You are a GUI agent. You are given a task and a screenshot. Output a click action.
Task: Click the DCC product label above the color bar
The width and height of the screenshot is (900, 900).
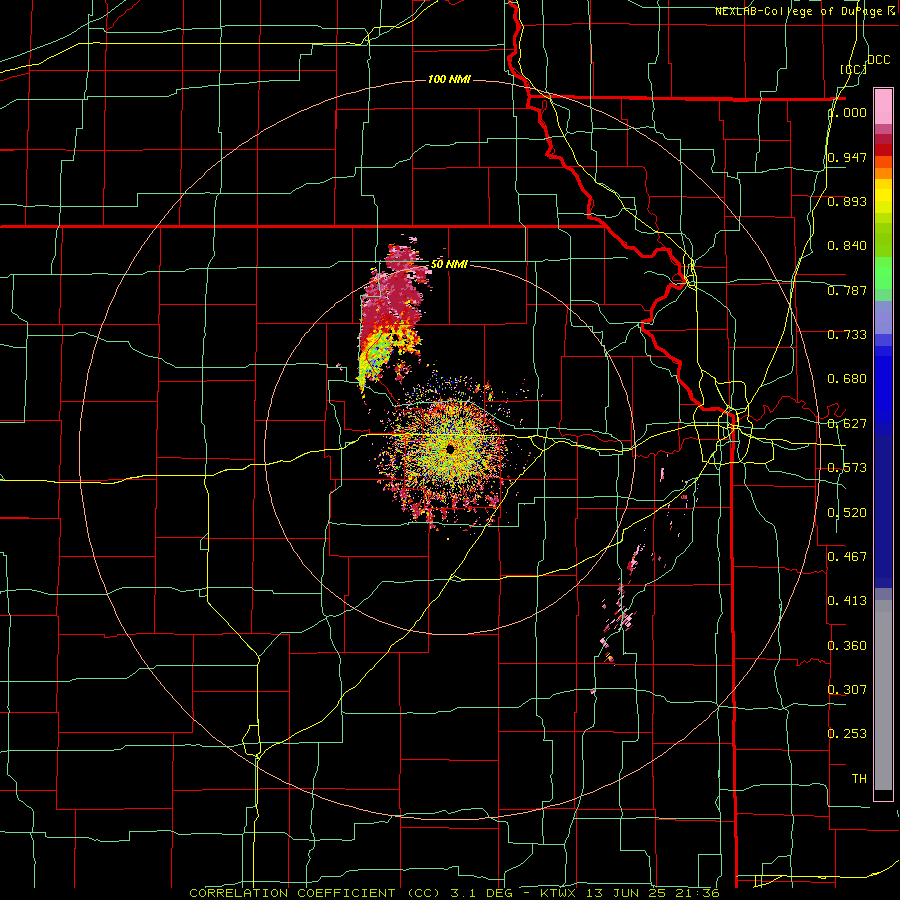click(x=878, y=60)
